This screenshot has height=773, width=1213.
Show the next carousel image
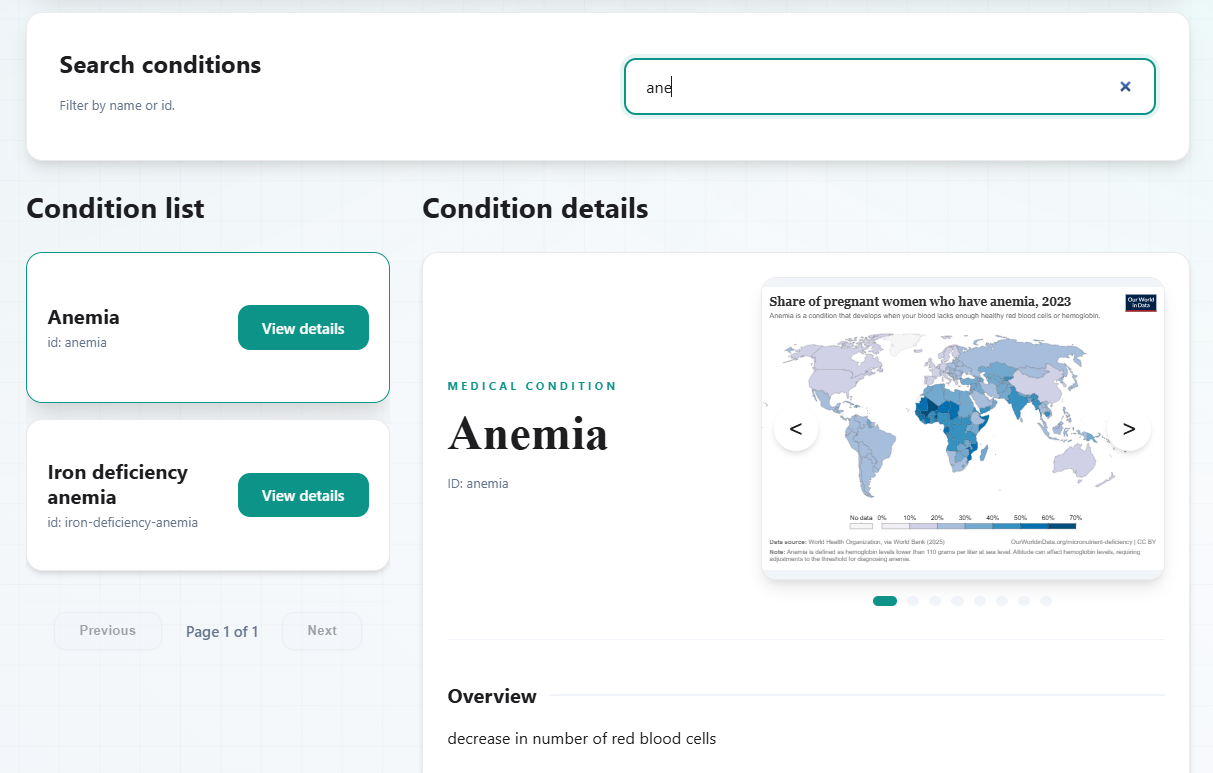point(1129,428)
